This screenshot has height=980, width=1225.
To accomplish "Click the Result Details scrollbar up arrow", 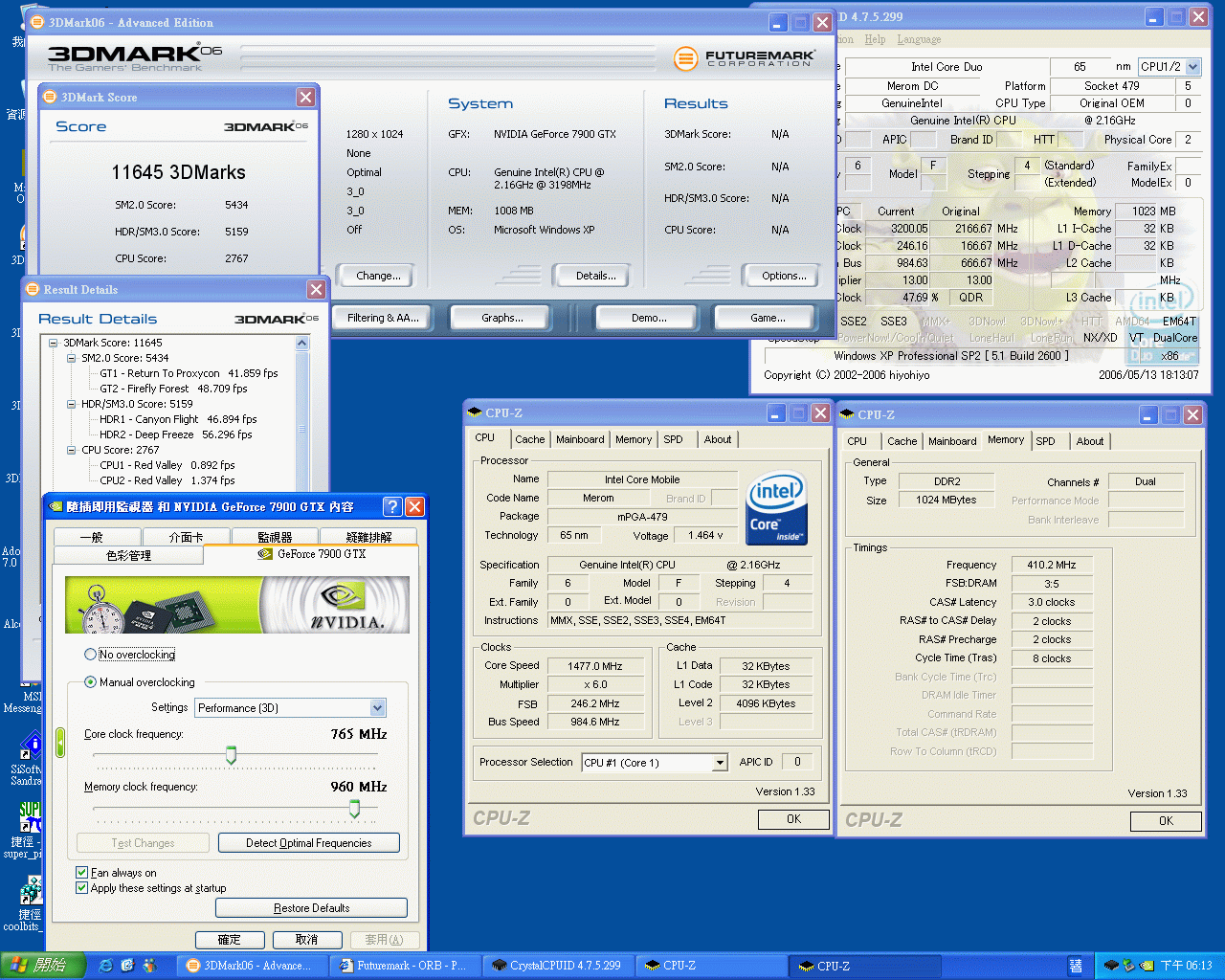I will tap(302, 343).
